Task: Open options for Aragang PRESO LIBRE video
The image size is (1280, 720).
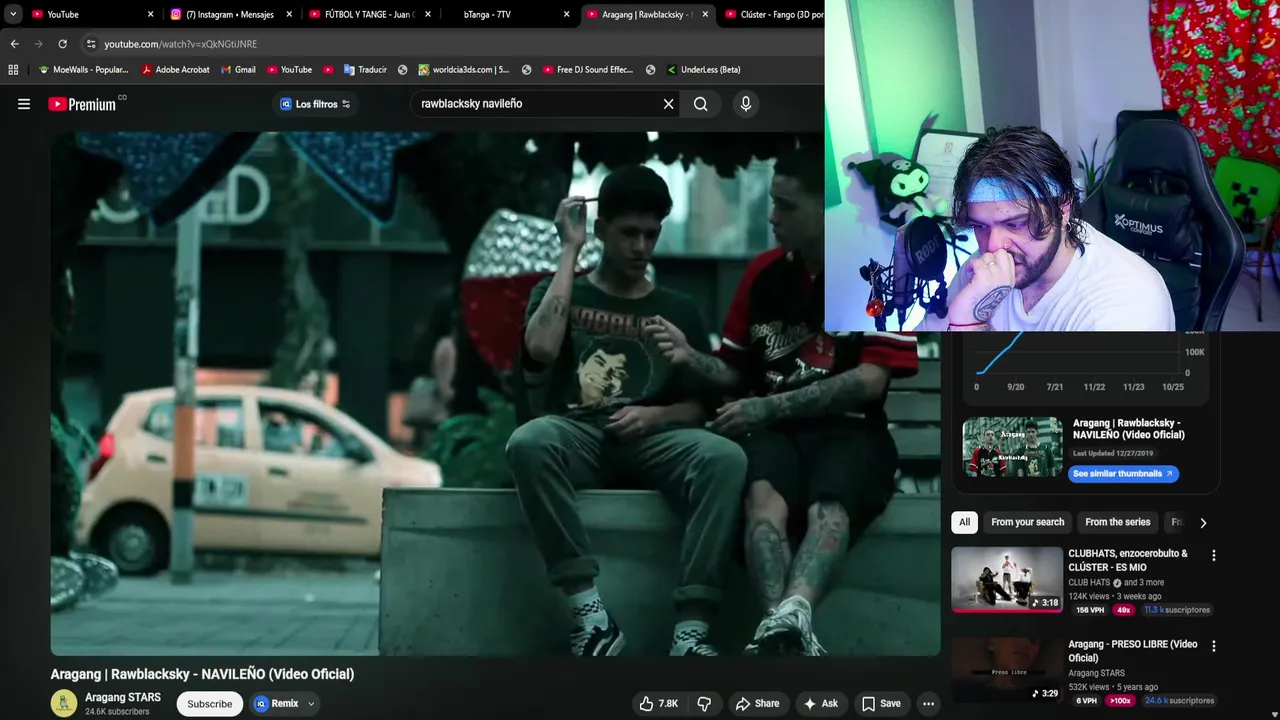Action: coord(1214,646)
